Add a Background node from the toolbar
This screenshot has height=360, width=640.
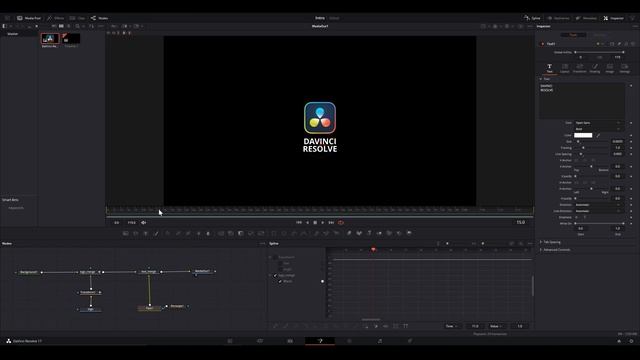pos(125,233)
